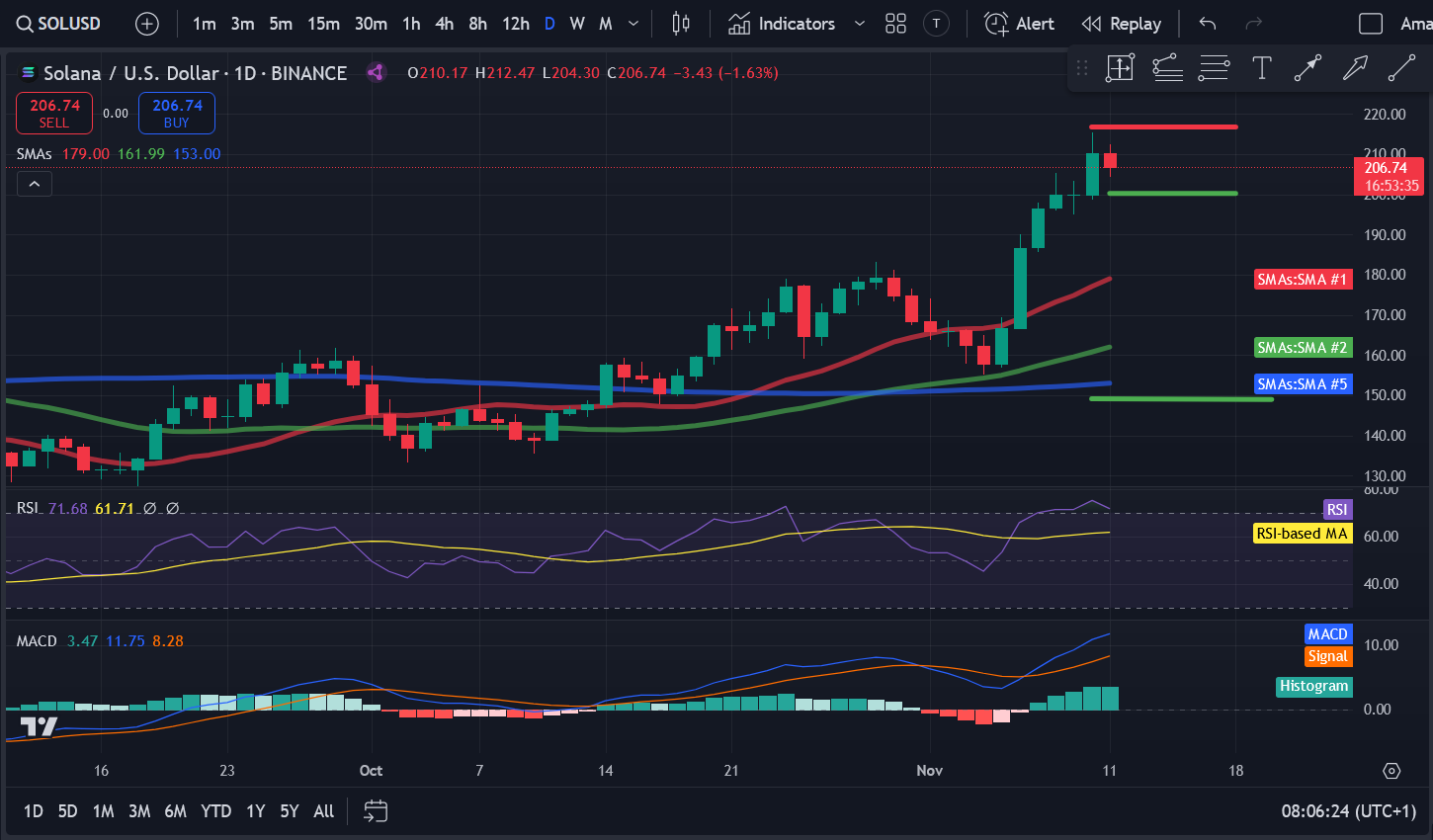The width and height of the screenshot is (1433, 840).
Task: Redo the last chart action
Action: click(x=1254, y=24)
